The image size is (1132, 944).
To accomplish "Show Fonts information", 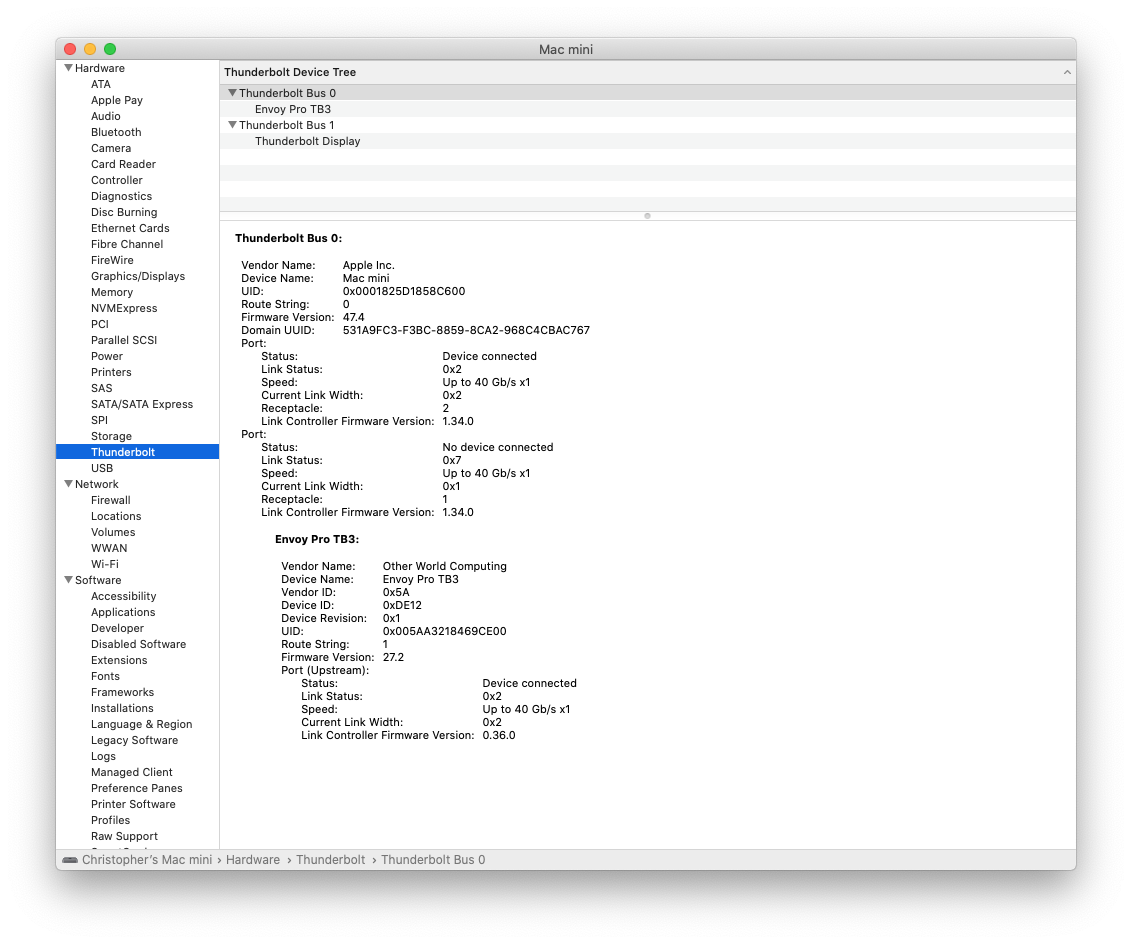I will coord(105,676).
